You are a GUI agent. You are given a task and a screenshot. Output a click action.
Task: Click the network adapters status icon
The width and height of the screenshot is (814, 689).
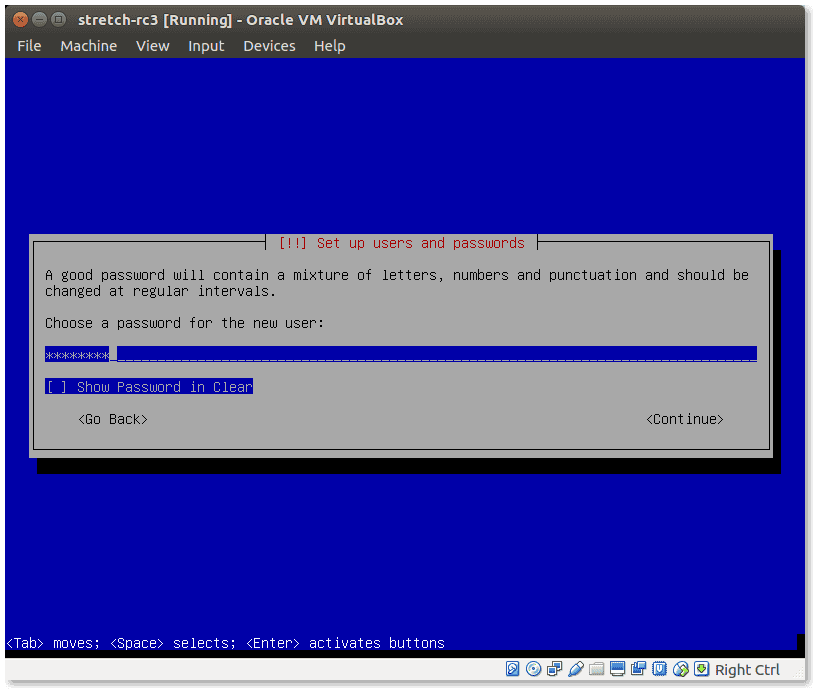[x=552, y=669]
